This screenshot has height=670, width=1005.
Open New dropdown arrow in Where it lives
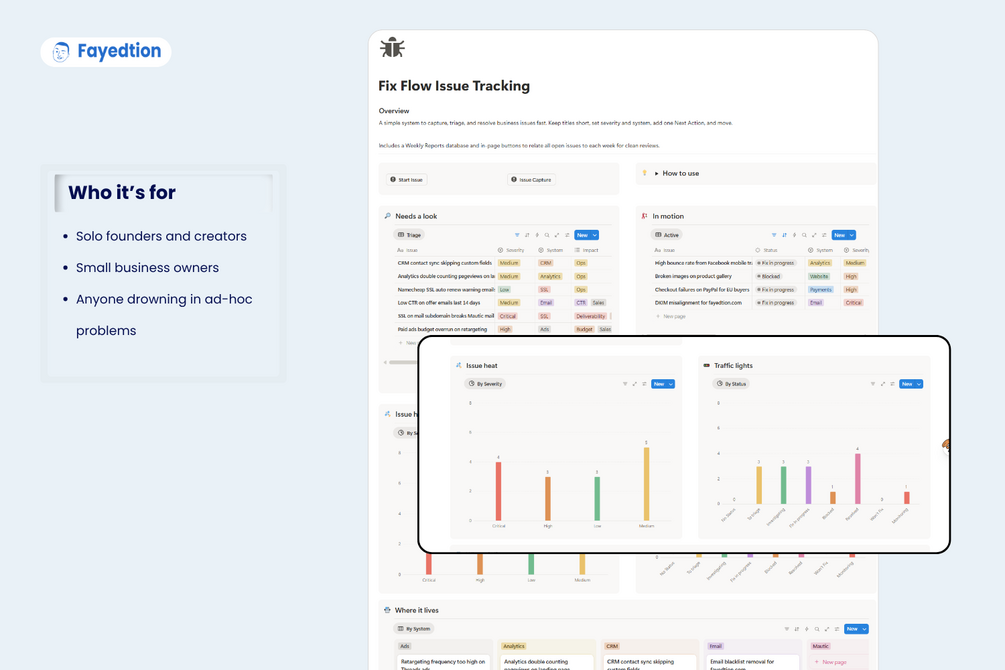(x=865, y=629)
